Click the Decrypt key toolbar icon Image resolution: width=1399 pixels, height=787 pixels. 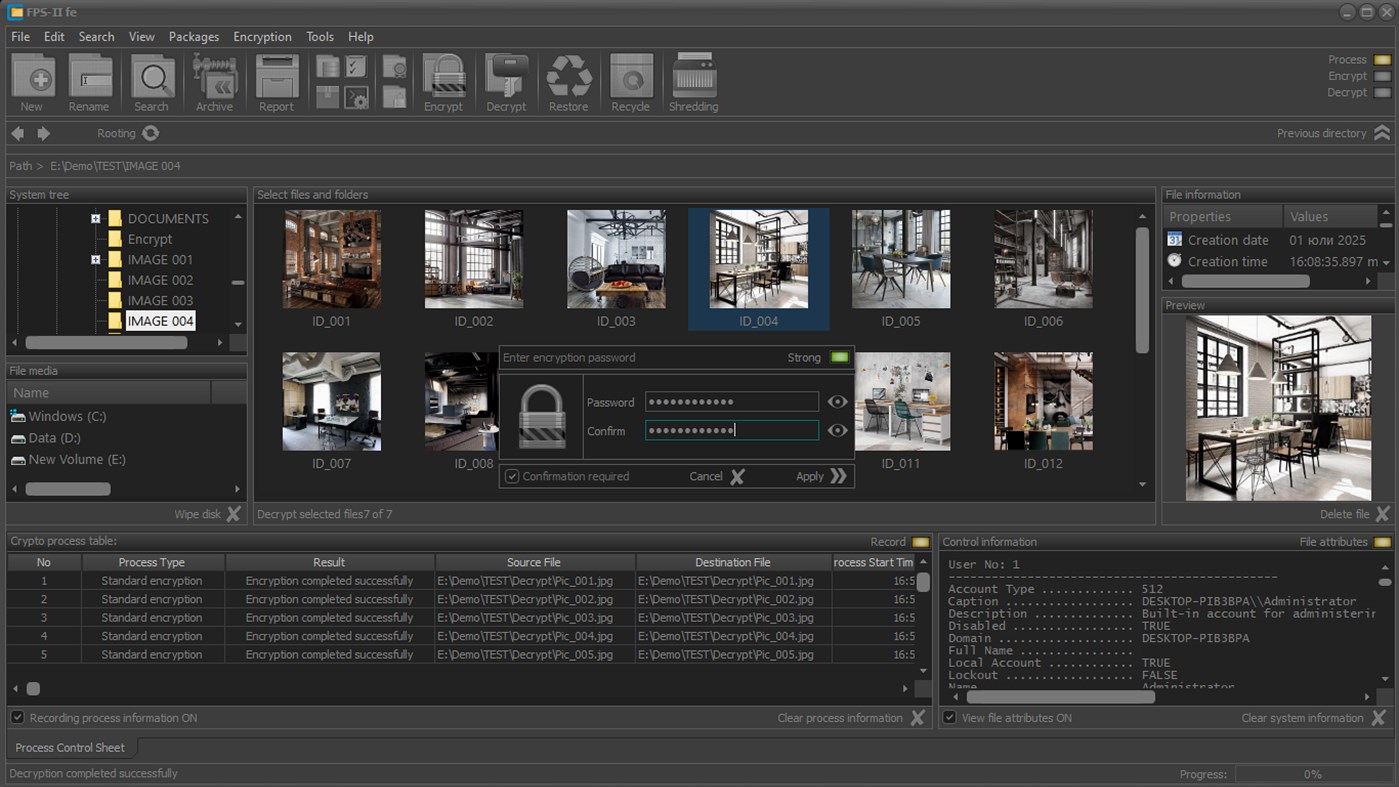tap(506, 78)
